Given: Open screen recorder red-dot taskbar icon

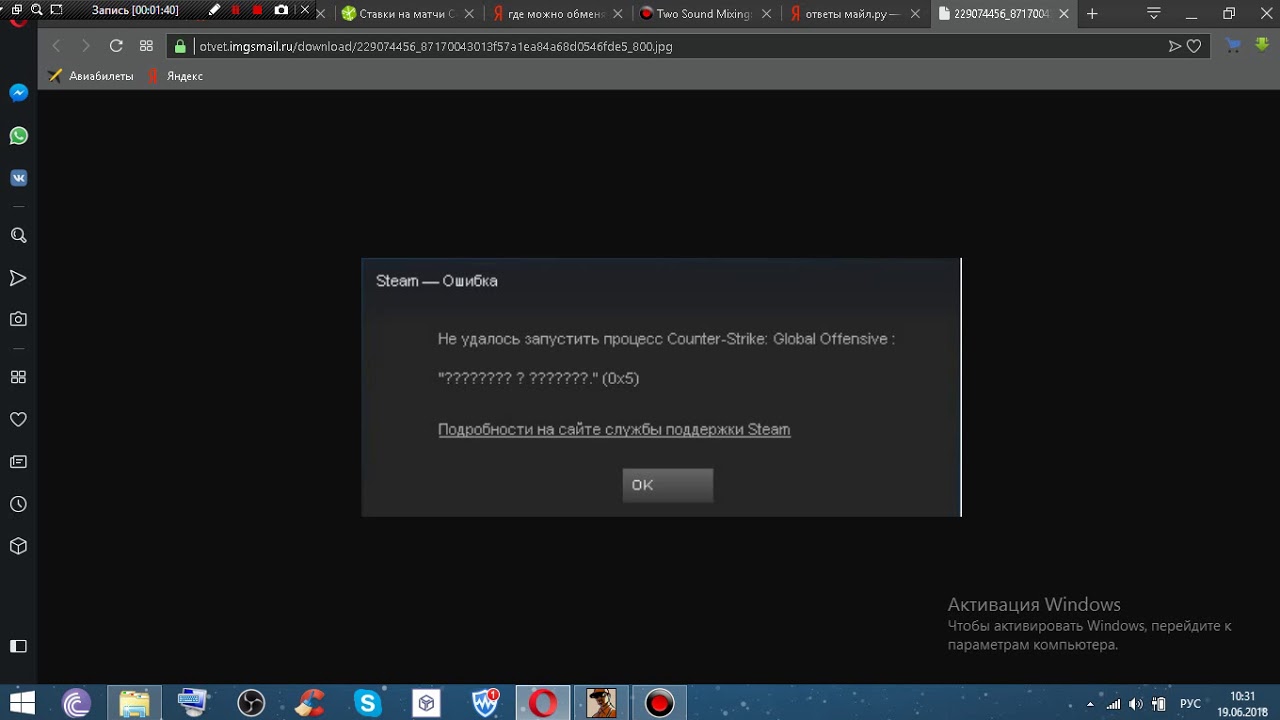Looking at the screenshot, I should 659,703.
